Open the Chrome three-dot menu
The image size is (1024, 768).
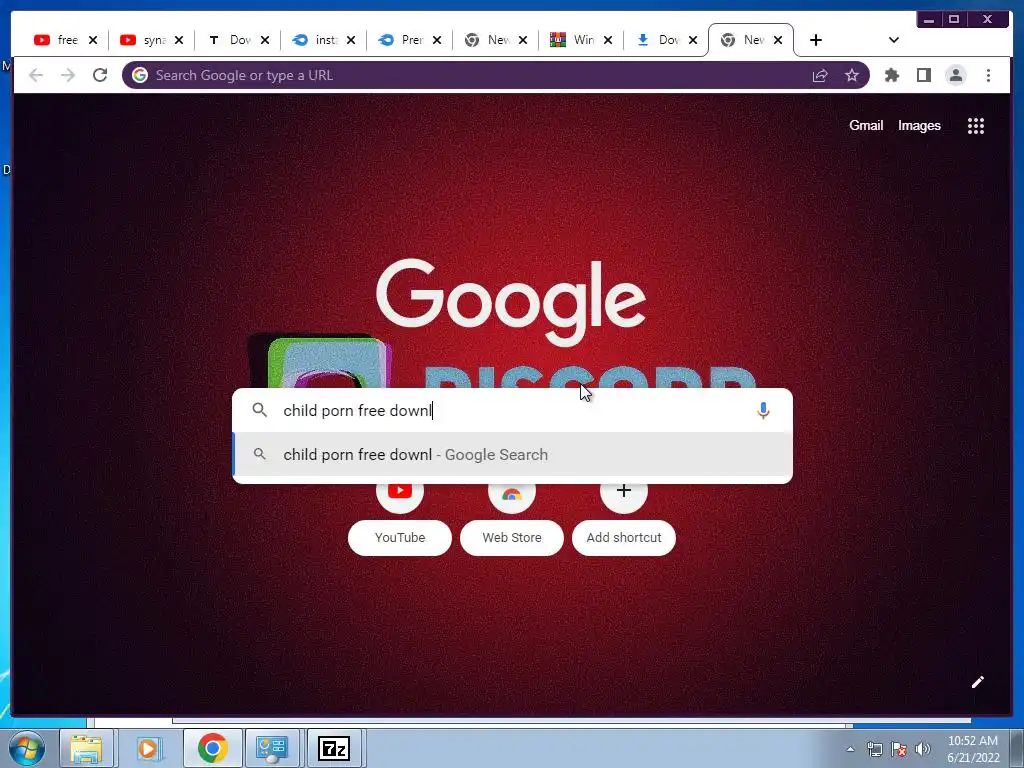click(x=988, y=75)
